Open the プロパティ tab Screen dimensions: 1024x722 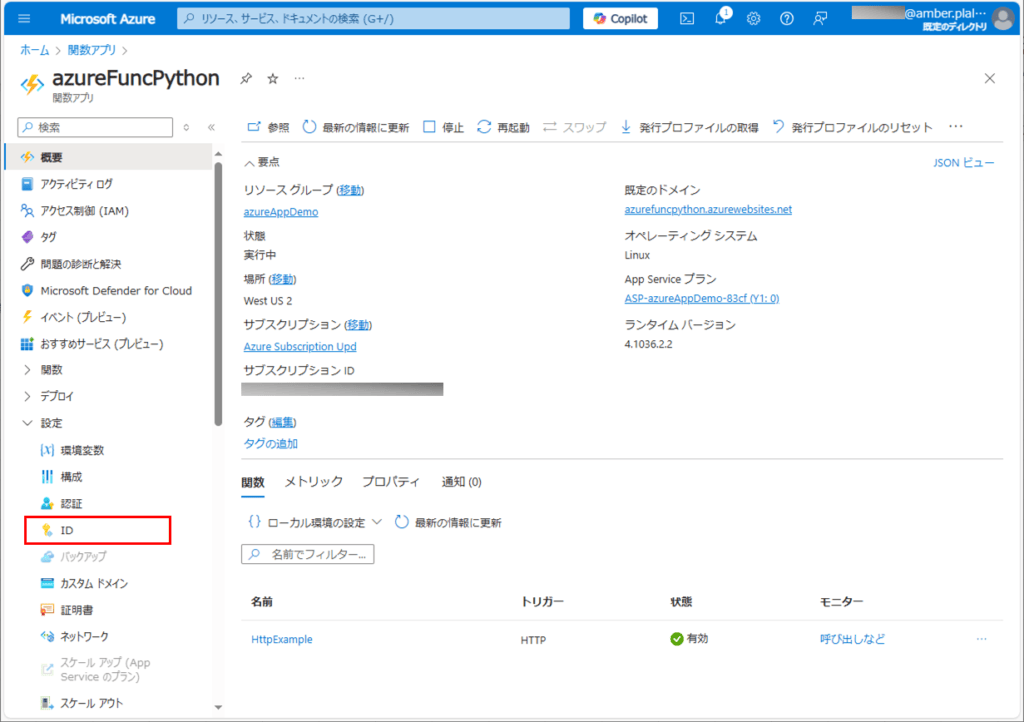click(x=390, y=481)
